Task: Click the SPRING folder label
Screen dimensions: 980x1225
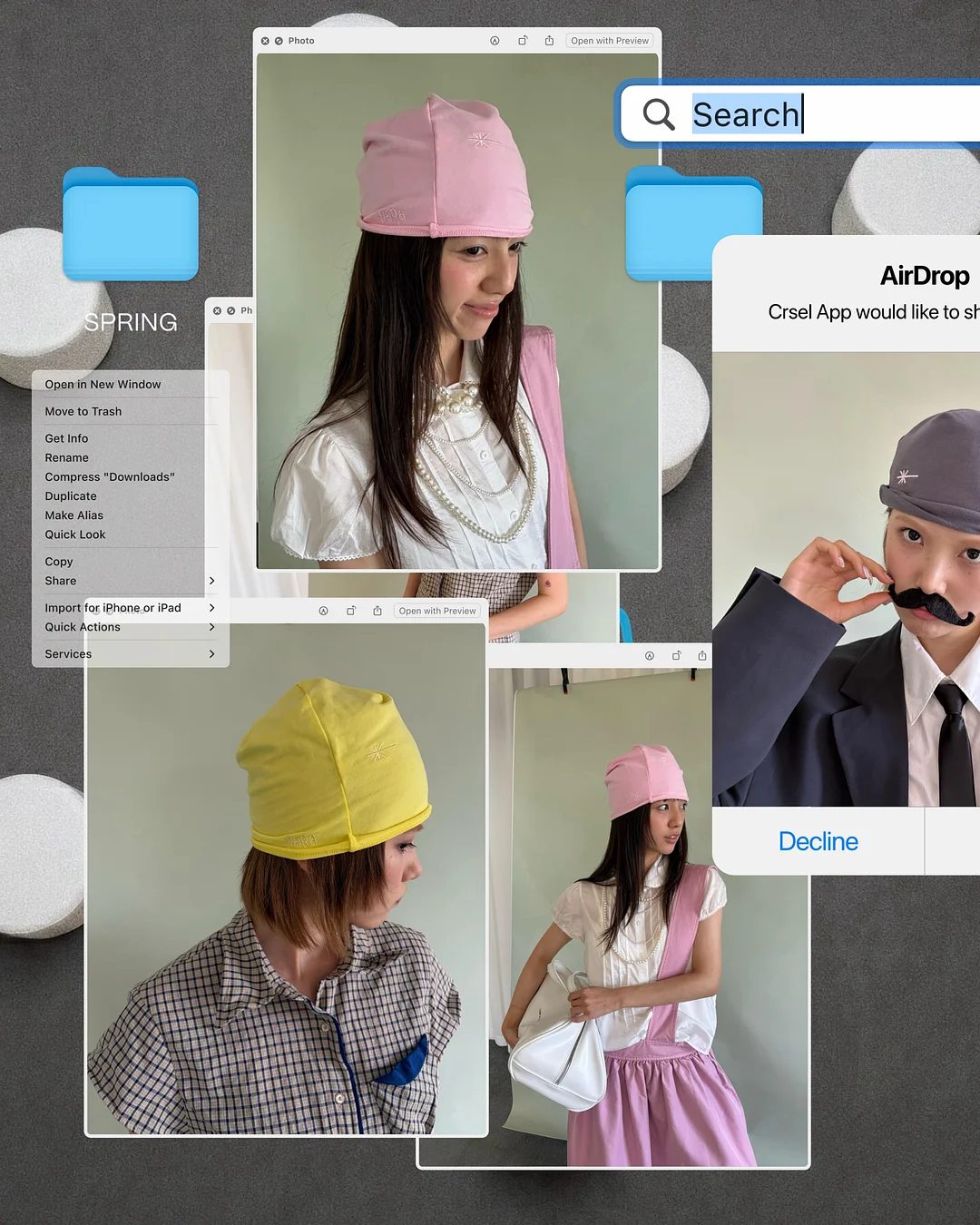Action: (x=131, y=322)
